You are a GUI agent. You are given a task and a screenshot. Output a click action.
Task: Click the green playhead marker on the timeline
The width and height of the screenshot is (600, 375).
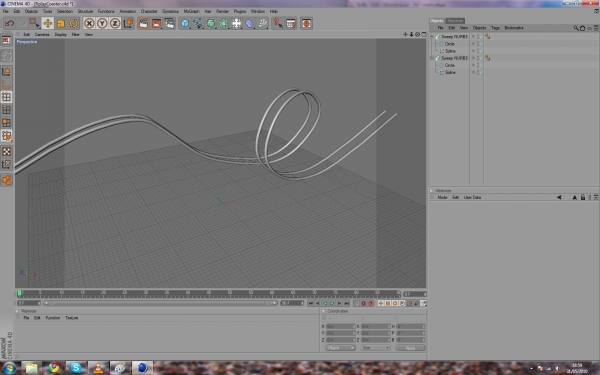(x=20, y=293)
